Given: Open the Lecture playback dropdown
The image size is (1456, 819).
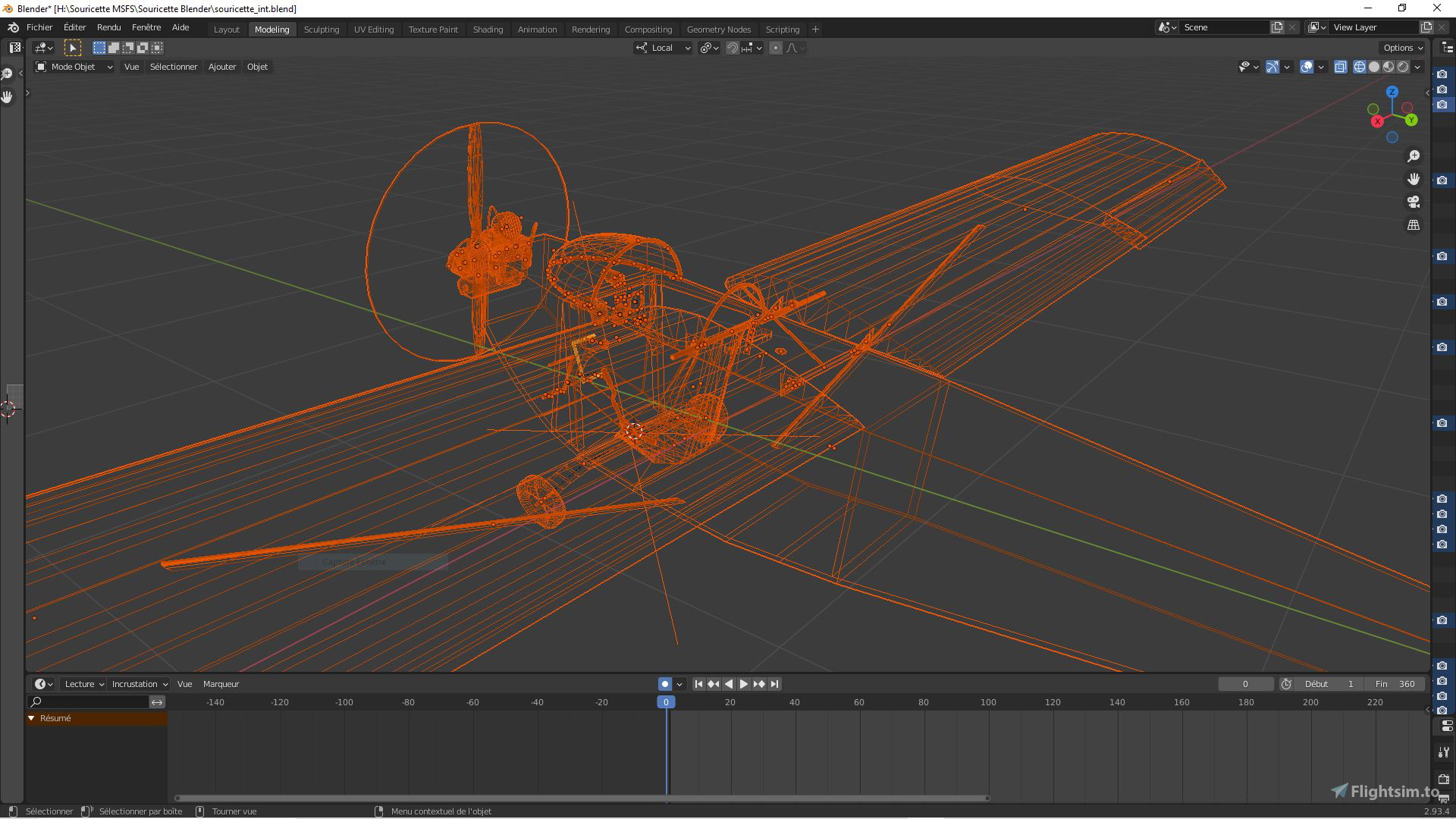Looking at the screenshot, I should click(x=83, y=684).
